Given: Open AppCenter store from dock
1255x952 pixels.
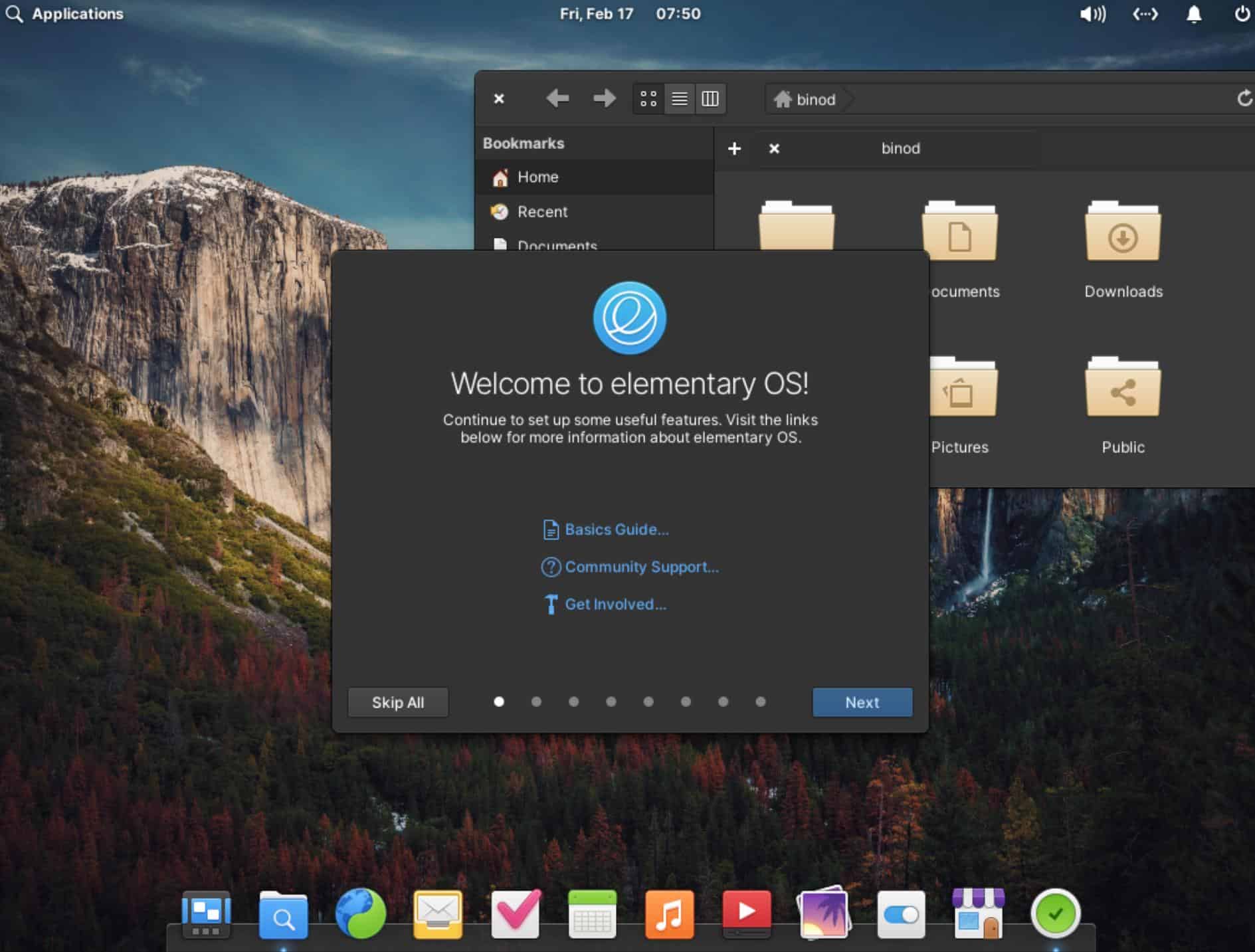Looking at the screenshot, I should coord(978,914).
